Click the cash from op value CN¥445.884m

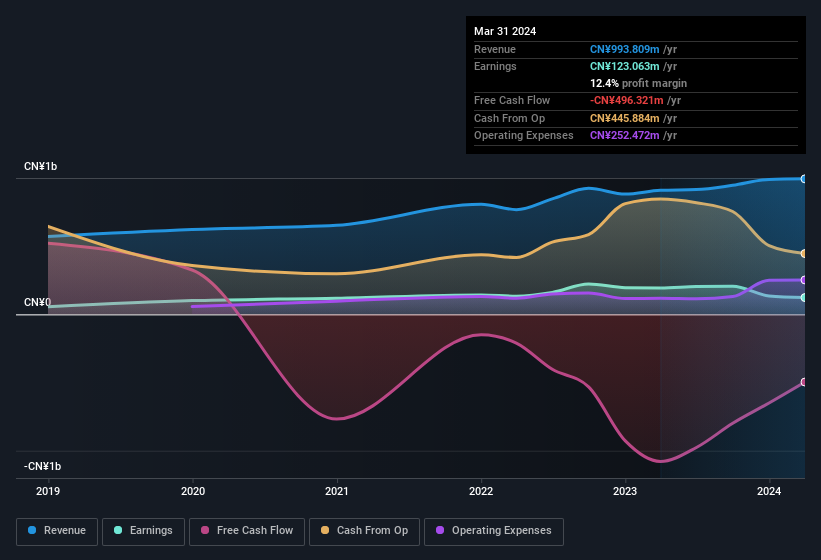coord(624,118)
